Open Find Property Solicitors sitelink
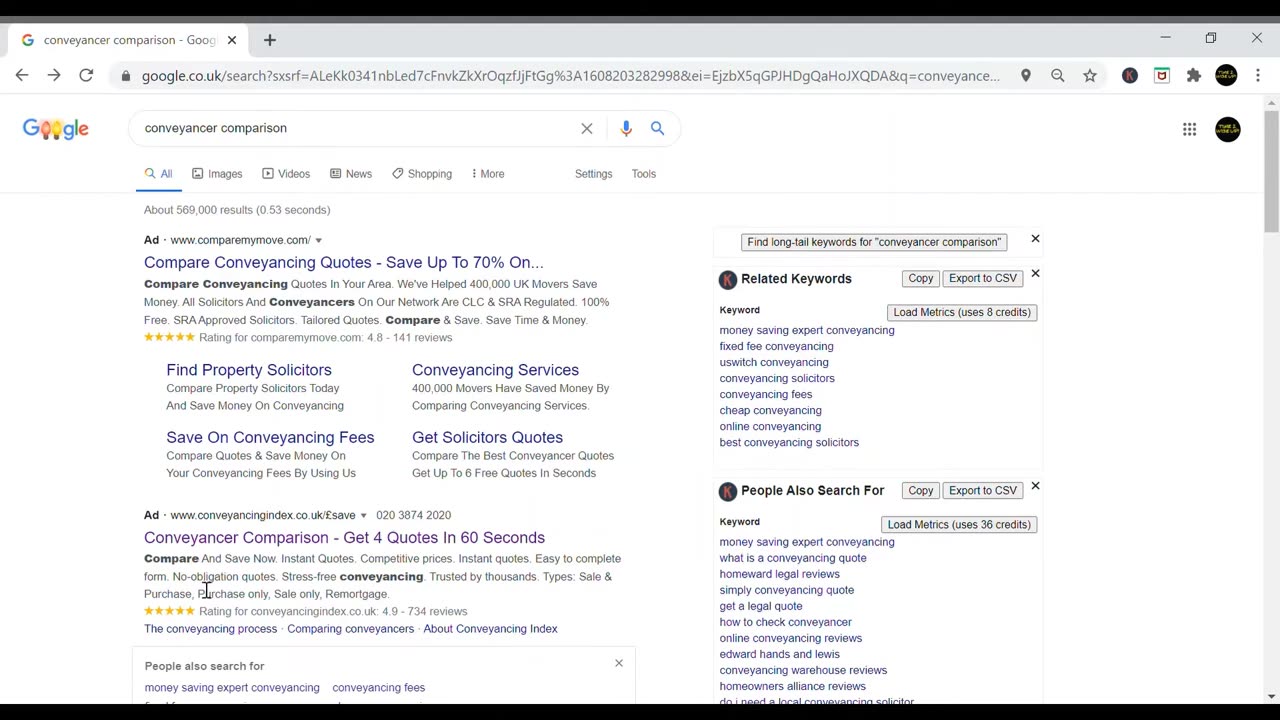This screenshot has height=720, width=1280. 249,370
